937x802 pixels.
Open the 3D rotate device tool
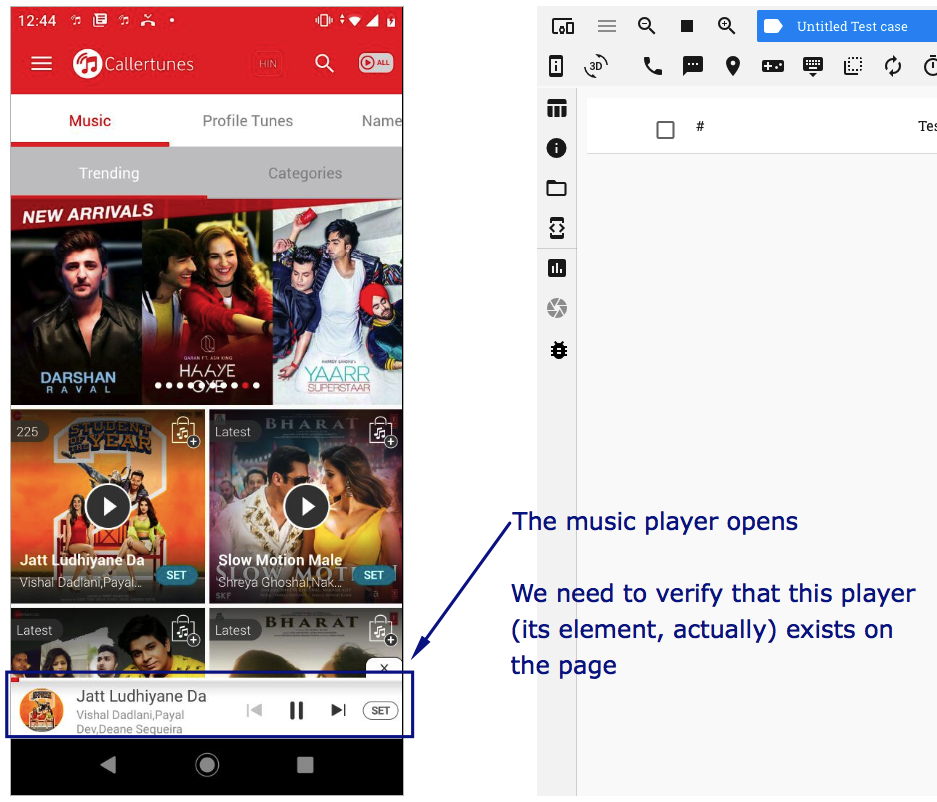pos(596,66)
